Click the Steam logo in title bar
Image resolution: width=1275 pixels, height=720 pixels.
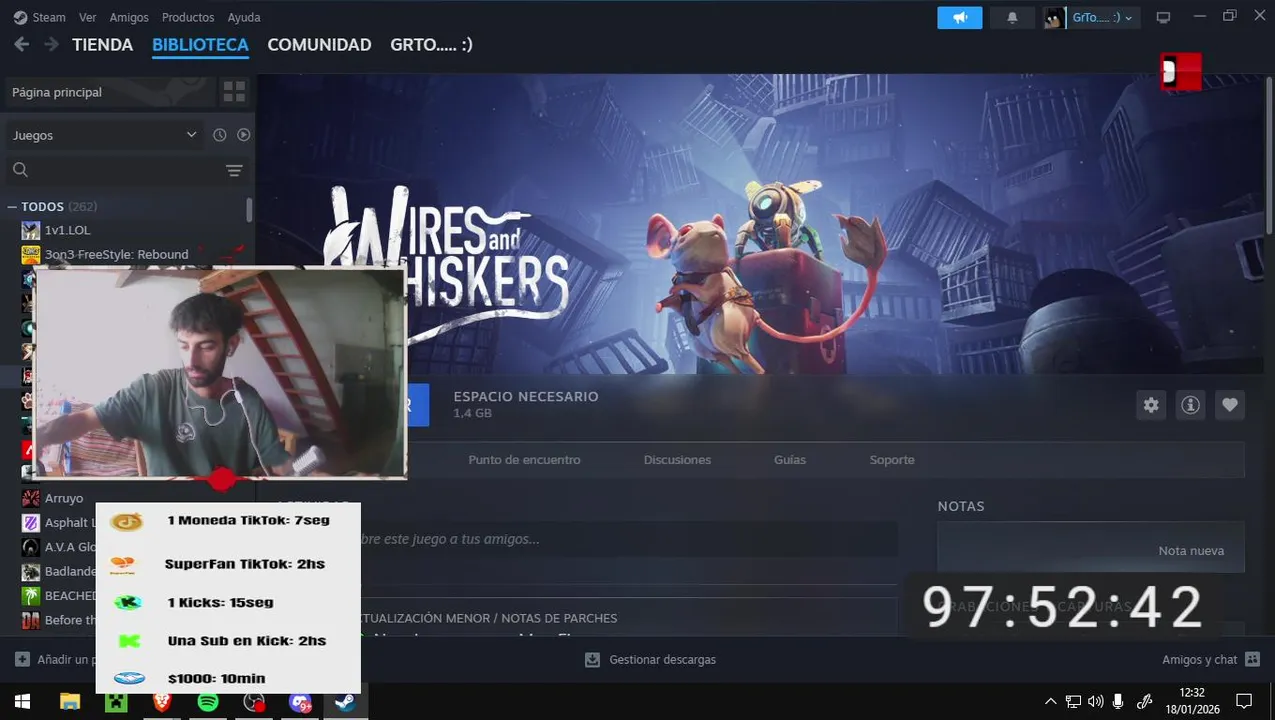(20, 17)
